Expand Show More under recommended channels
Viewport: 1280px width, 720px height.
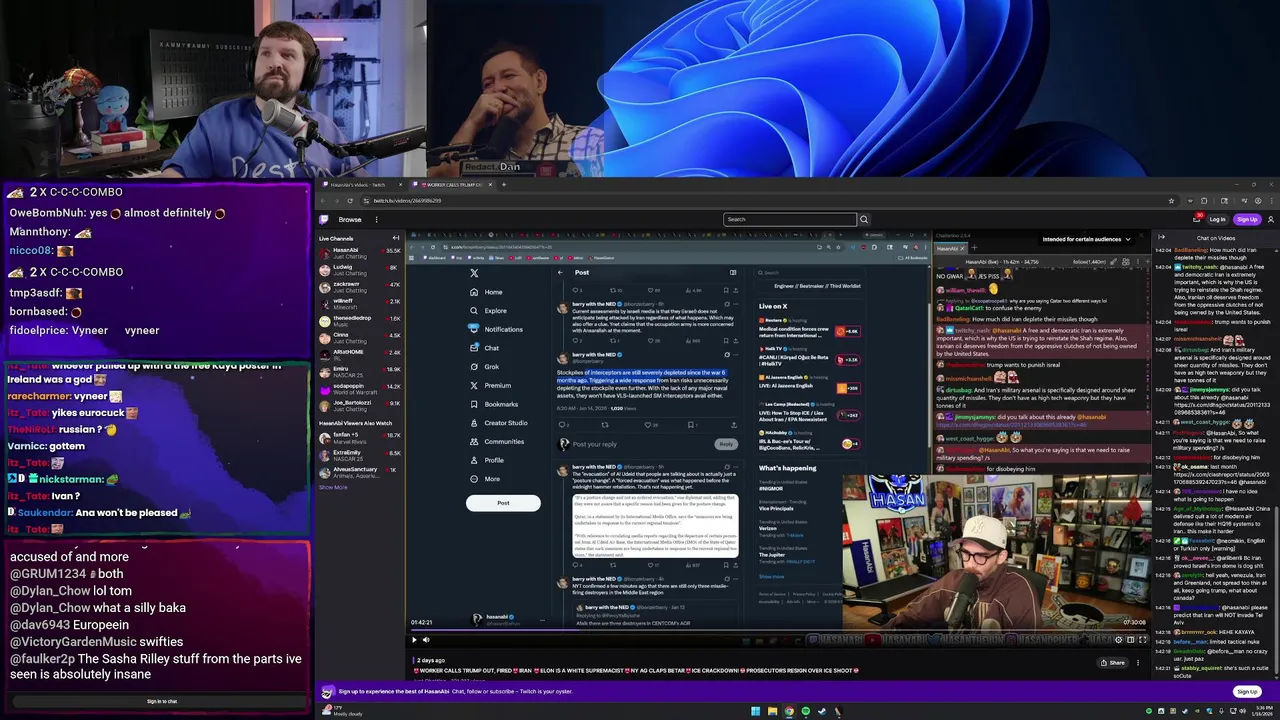pos(333,487)
